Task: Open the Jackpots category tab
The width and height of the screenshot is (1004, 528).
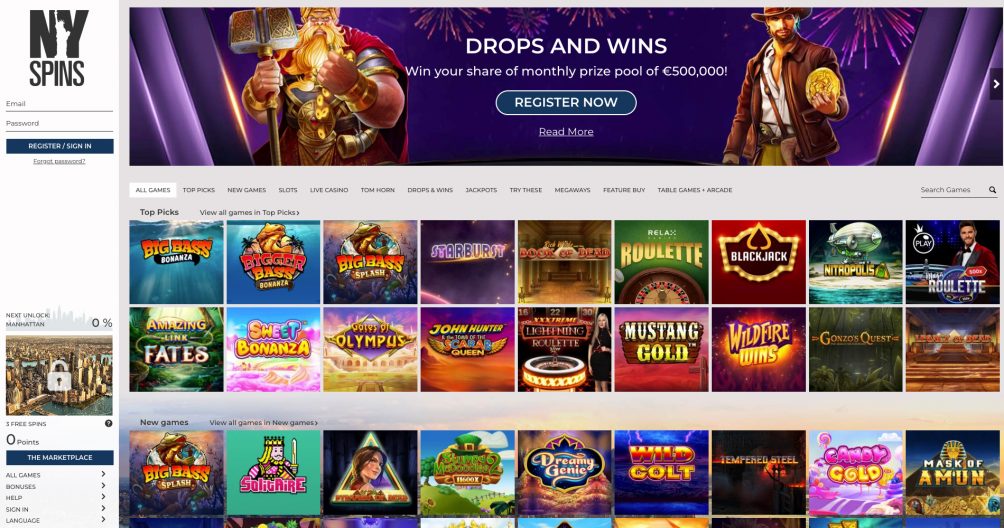Action: 481,190
